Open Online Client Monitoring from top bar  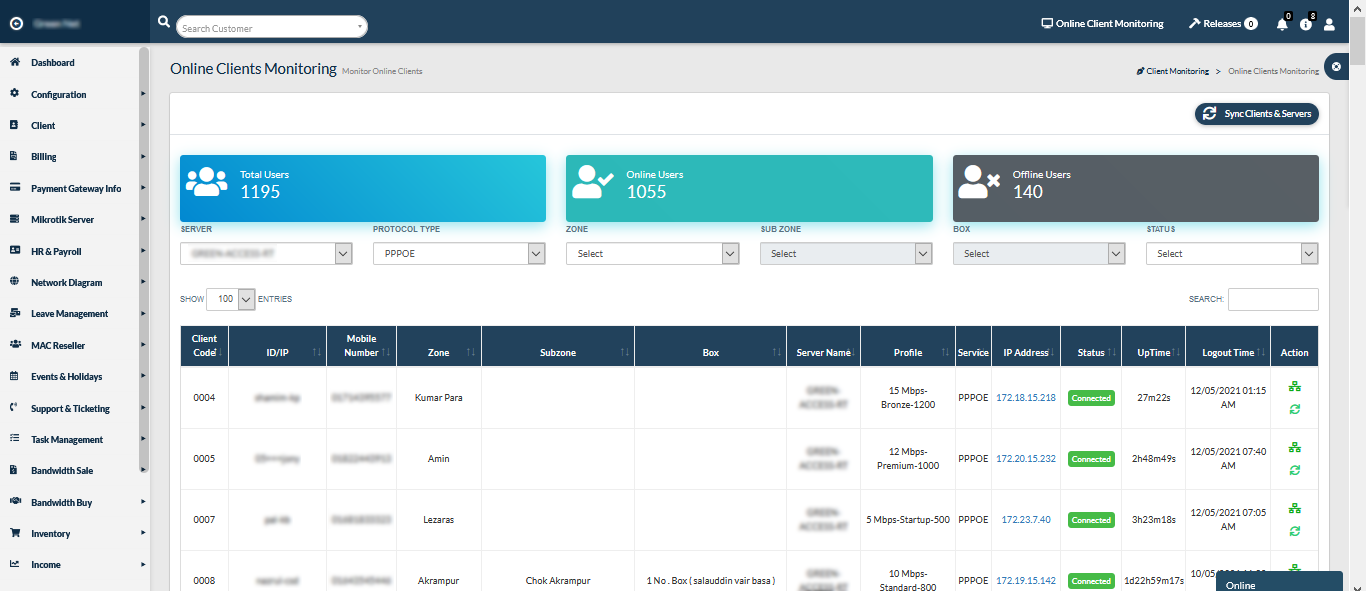[1100, 22]
